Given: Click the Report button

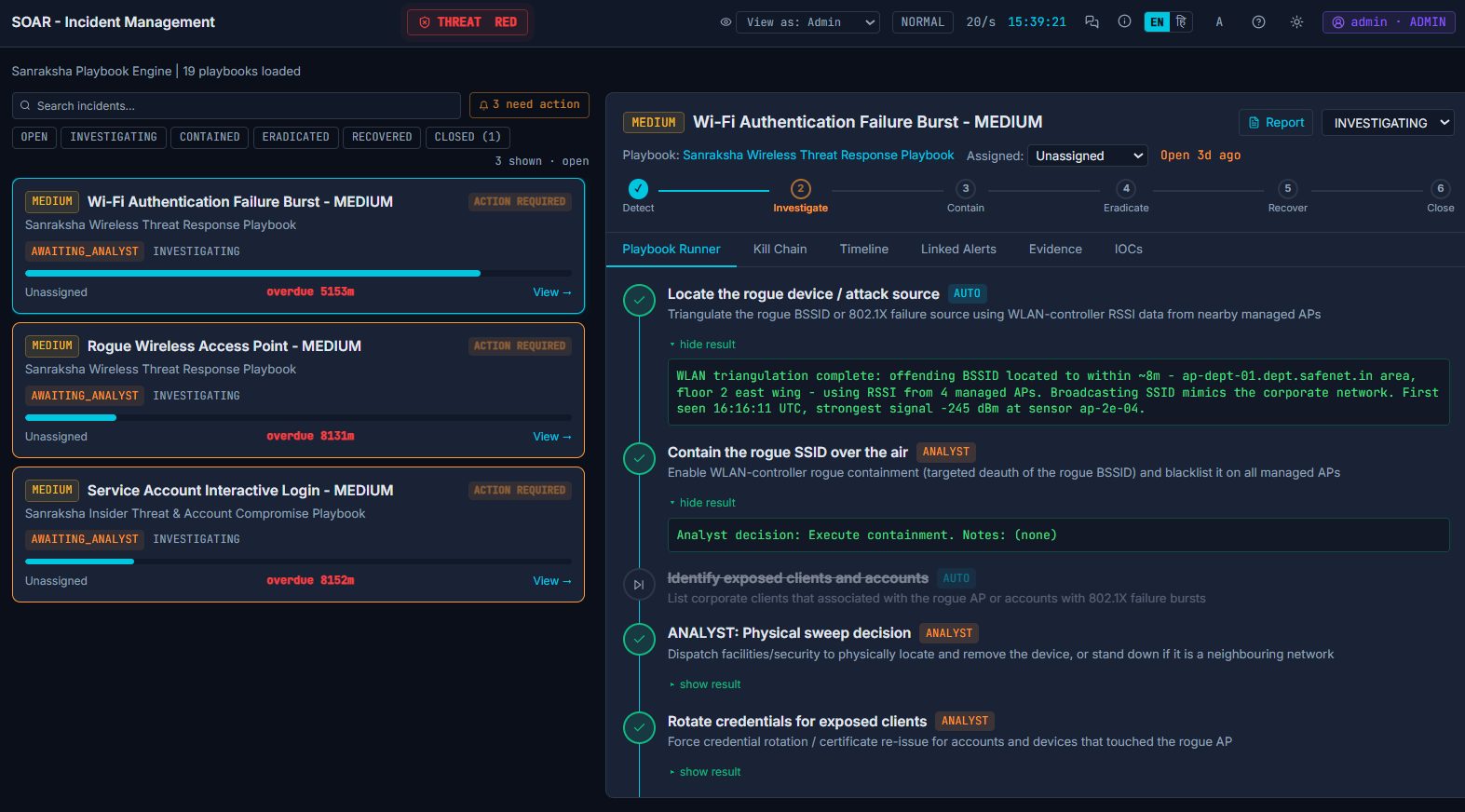Looking at the screenshot, I should 1276,123.
